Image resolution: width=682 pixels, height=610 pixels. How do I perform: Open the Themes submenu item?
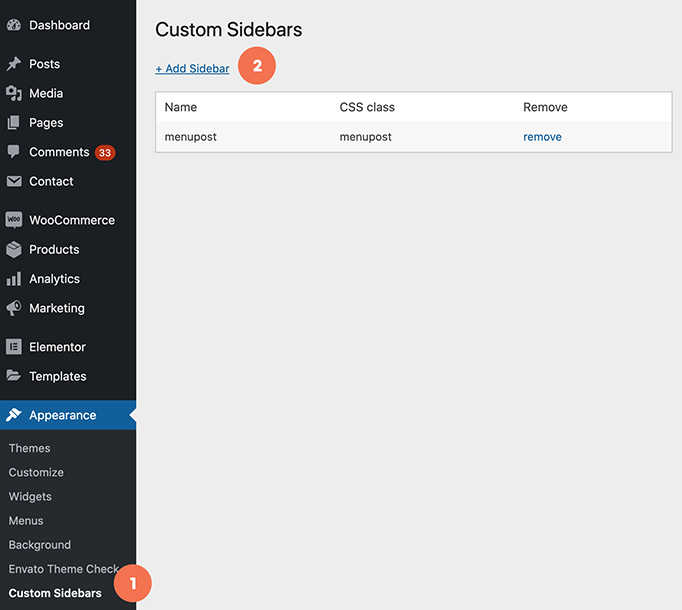(x=29, y=448)
